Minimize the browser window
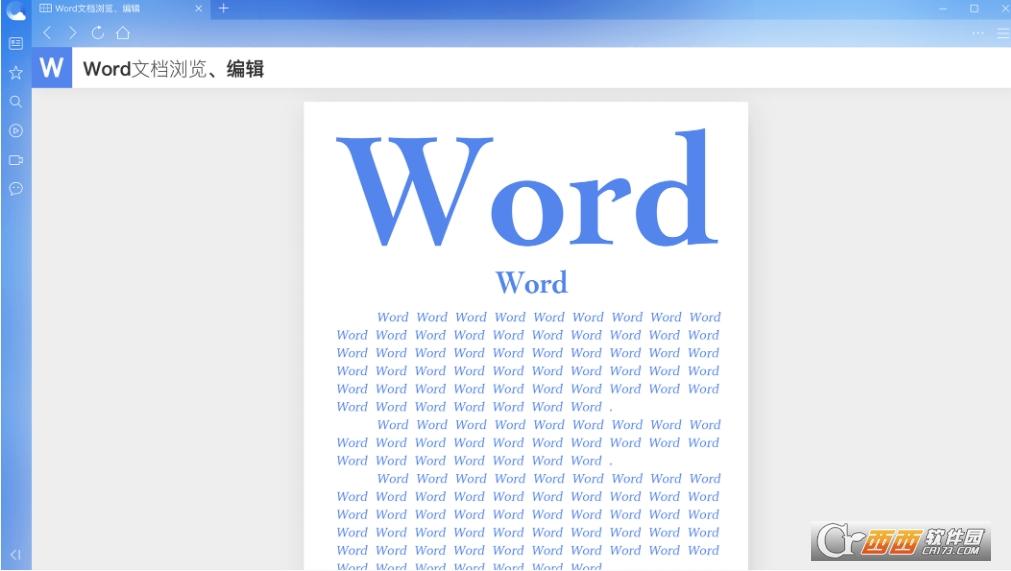Viewport: 1011px width, 571px height. pyautogui.click(x=943, y=8)
